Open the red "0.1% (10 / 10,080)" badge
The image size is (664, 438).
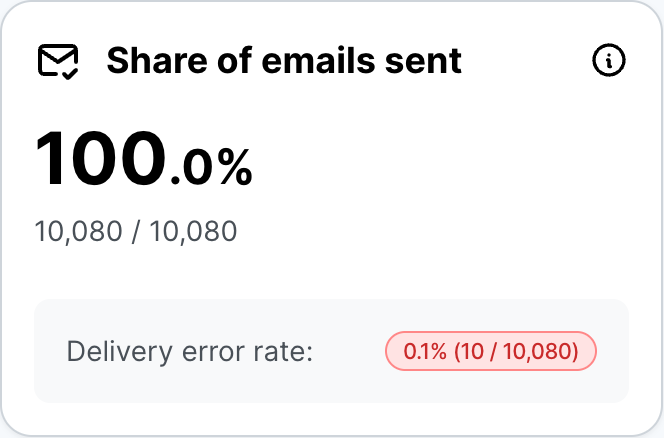pos(490,352)
